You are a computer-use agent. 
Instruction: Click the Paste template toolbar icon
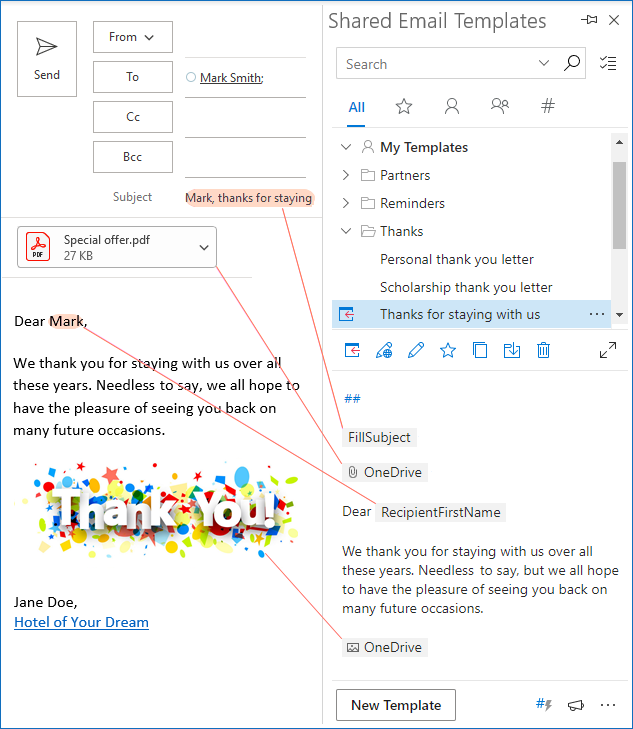coord(352,350)
